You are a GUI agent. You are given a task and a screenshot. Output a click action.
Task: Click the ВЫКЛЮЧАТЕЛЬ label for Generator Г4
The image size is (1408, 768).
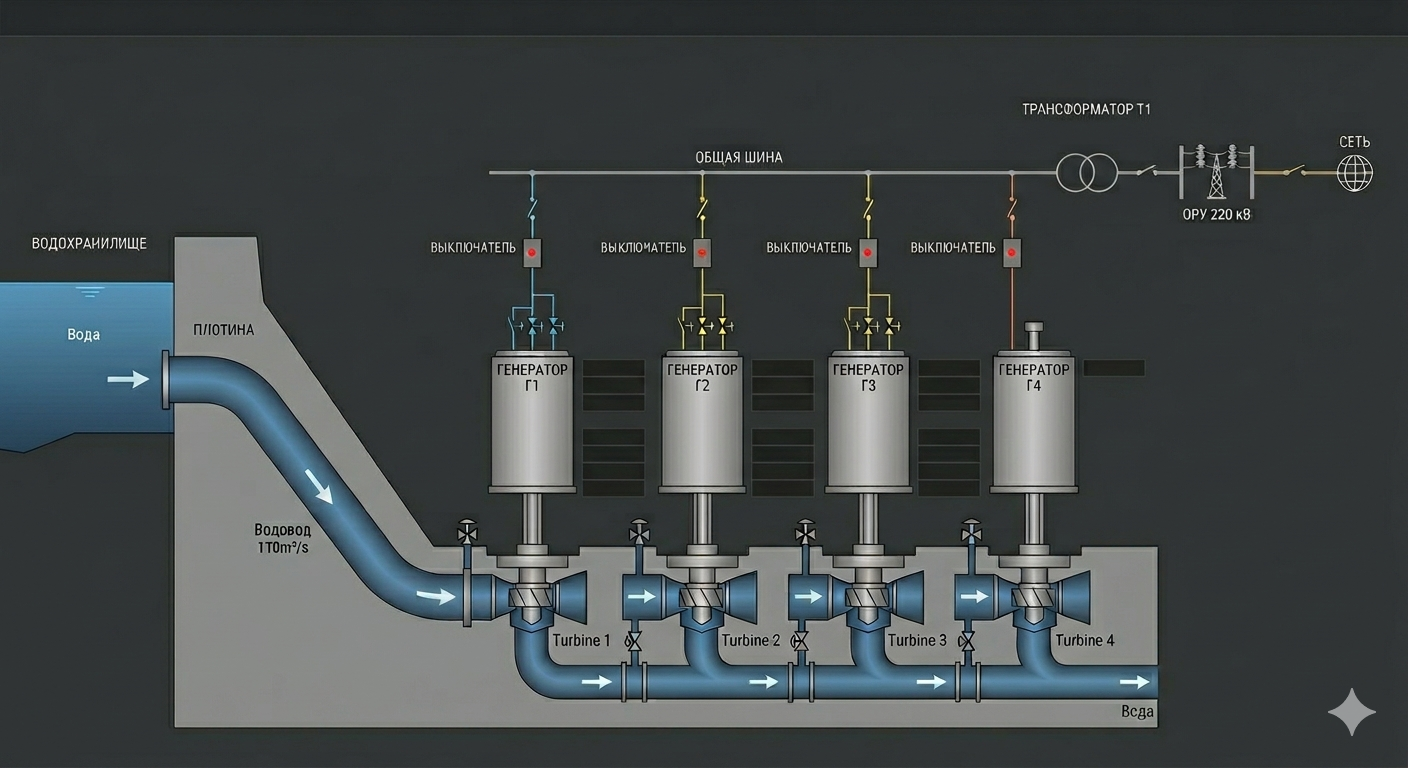953,247
